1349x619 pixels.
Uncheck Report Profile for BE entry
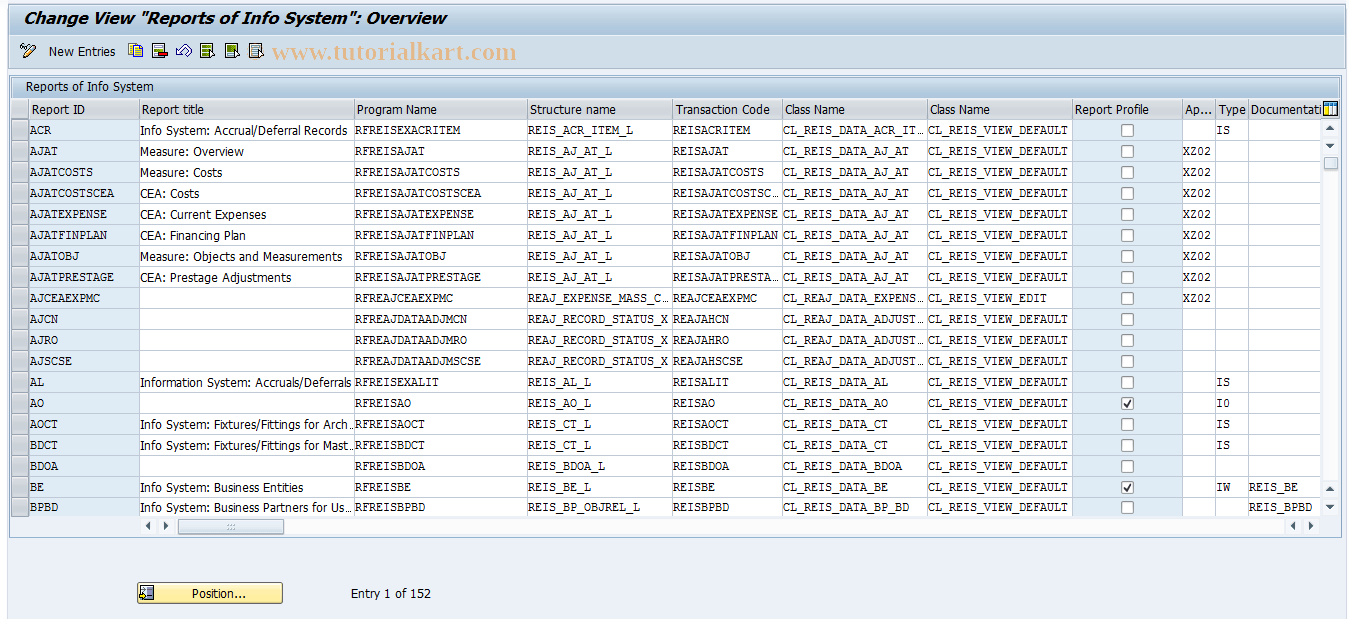pyautogui.click(x=1127, y=487)
